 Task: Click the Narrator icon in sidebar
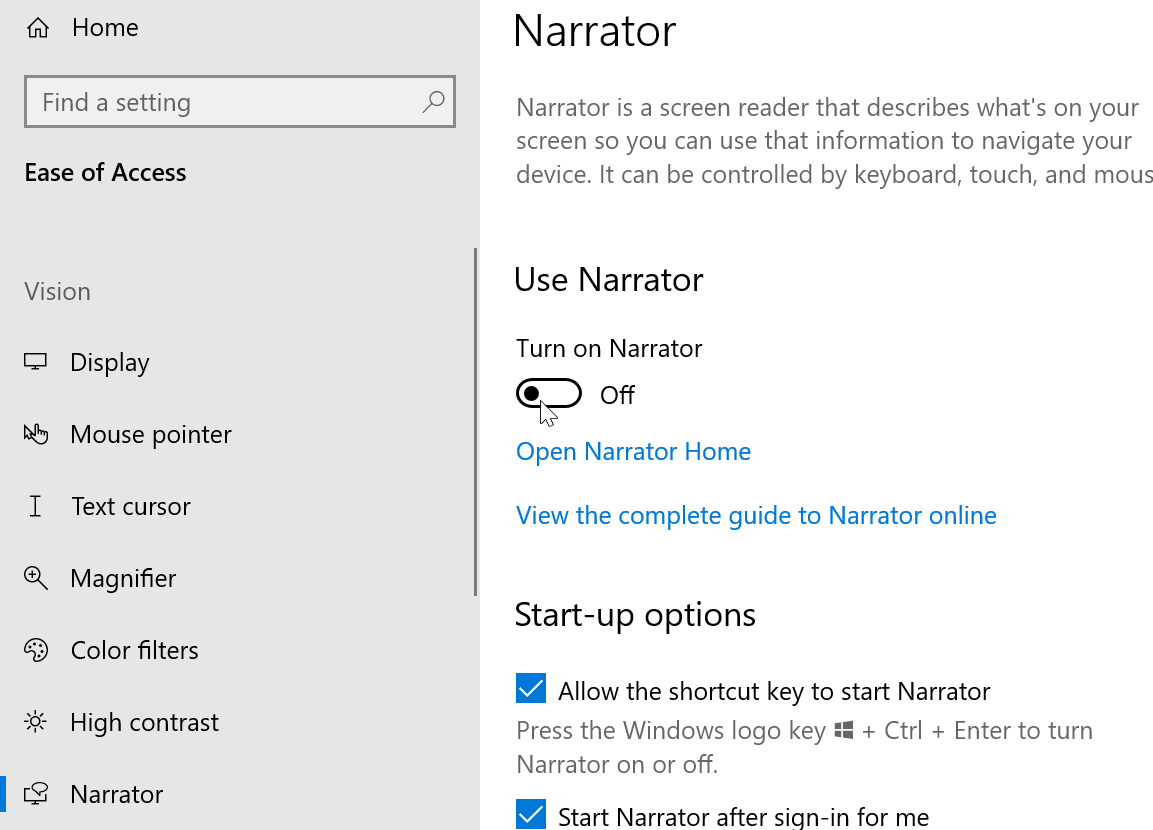[x=35, y=794]
